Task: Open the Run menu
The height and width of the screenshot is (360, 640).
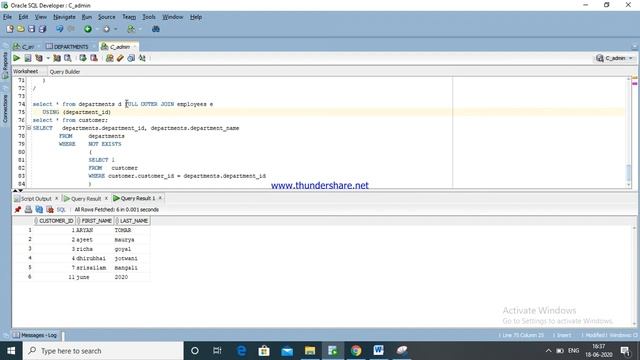Action: click(87, 17)
